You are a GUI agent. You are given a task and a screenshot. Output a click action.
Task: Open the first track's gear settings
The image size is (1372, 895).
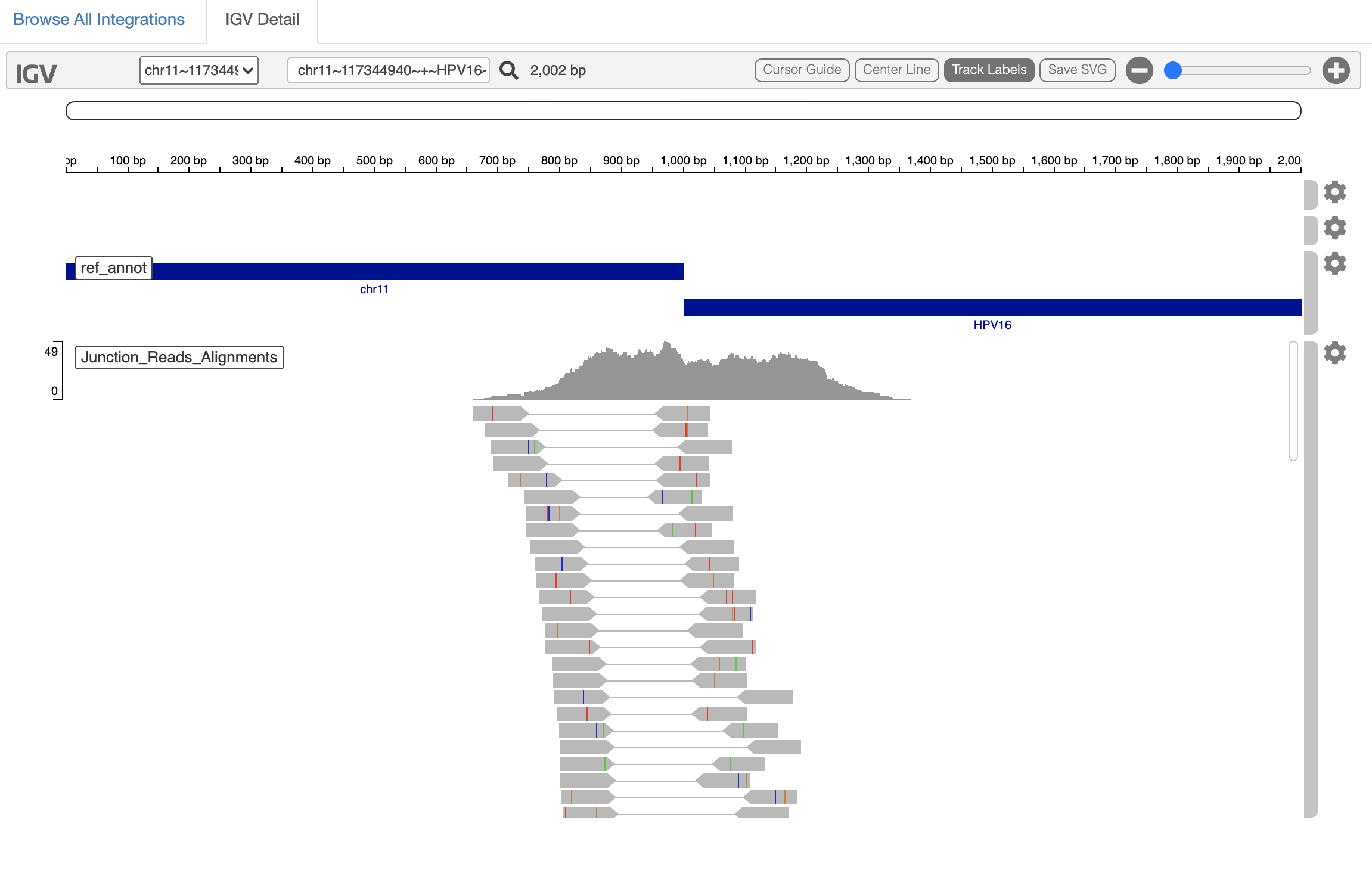(1335, 192)
